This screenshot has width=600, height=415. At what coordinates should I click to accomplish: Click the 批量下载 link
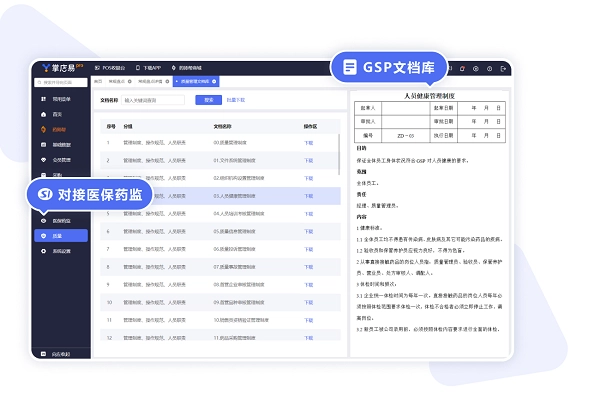tap(236, 100)
